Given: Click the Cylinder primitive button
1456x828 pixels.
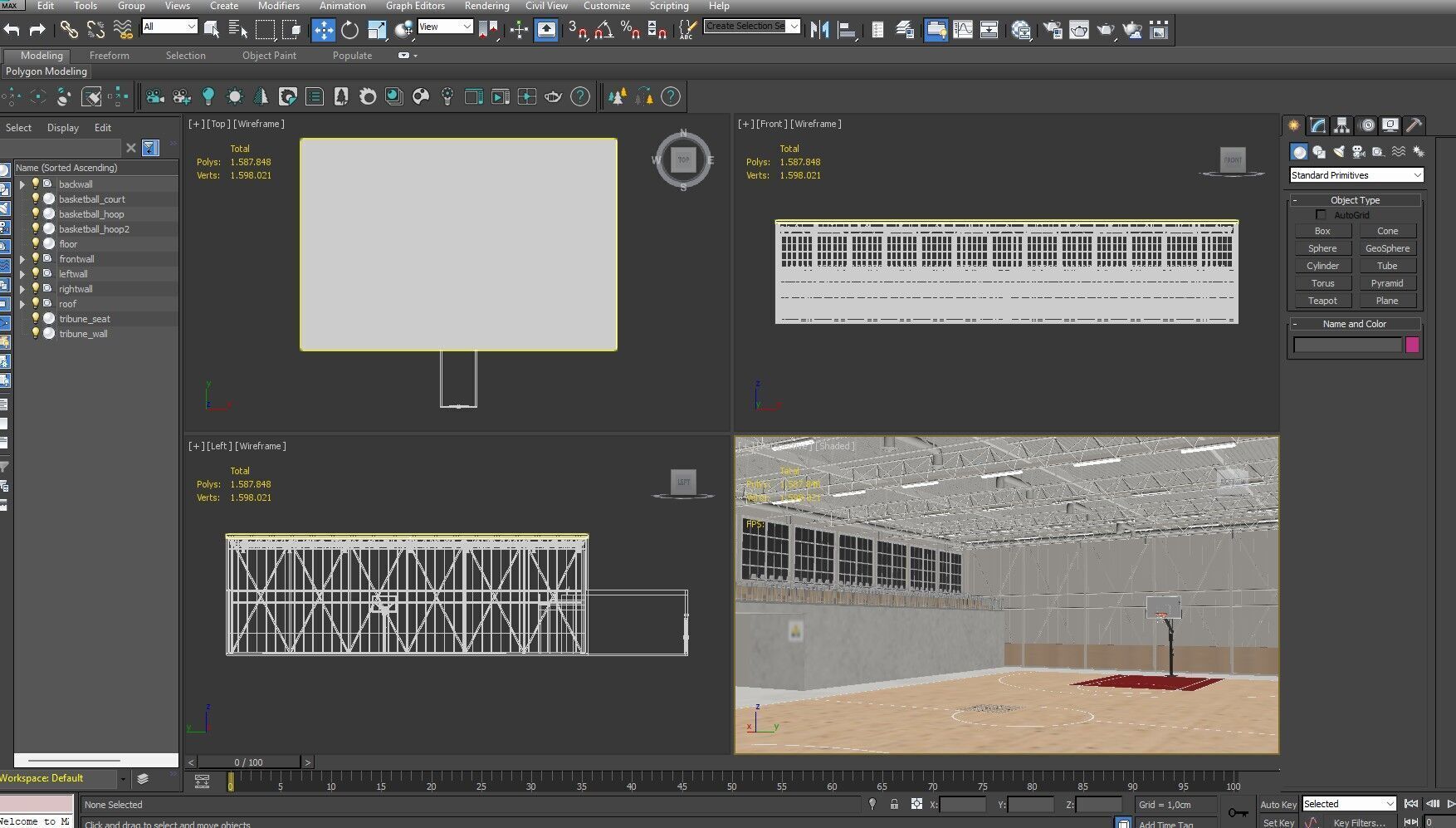Looking at the screenshot, I should coord(1322,266).
